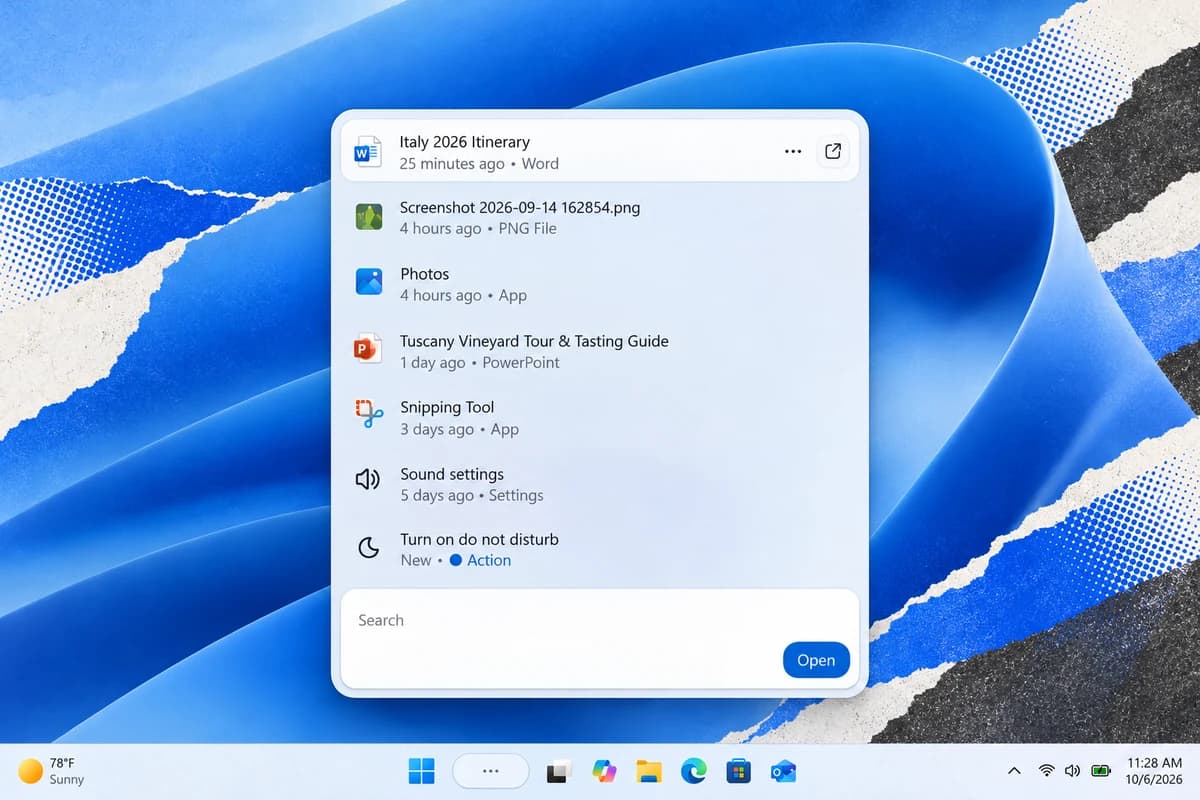The image size is (1200, 800).
Task: Open the 78°F Sunny weather widget
Action: [x=52, y=771]
